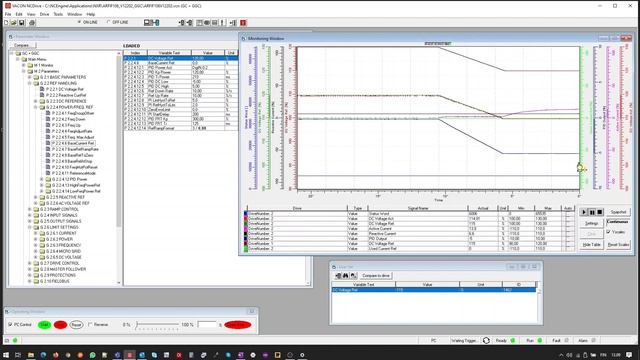Open File Explorer from taskbar
640x360 pixels.
(x=31, y=355)
